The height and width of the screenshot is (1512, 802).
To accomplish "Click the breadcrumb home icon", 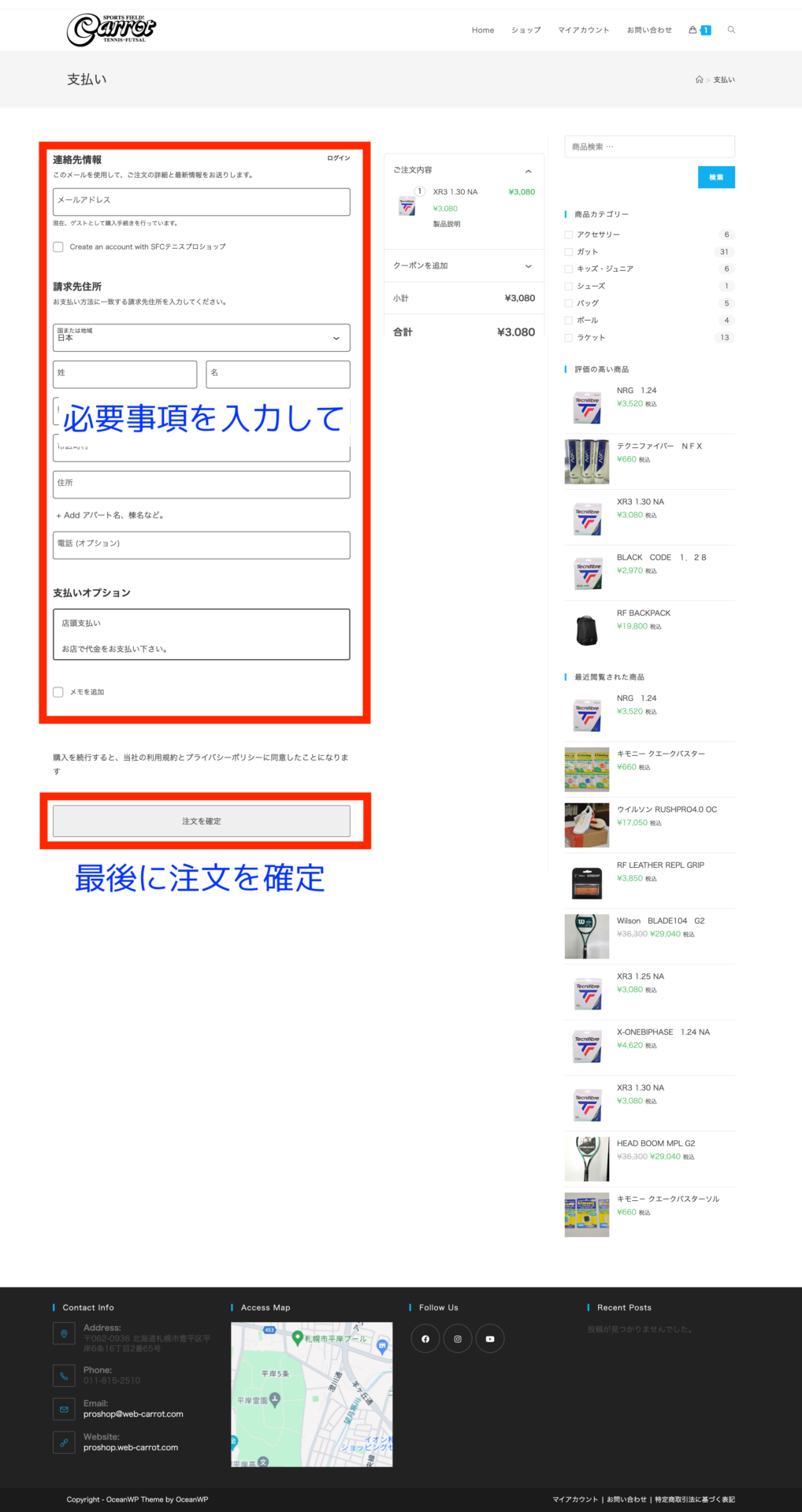I will pyautogui.click(x=699, y=80).
